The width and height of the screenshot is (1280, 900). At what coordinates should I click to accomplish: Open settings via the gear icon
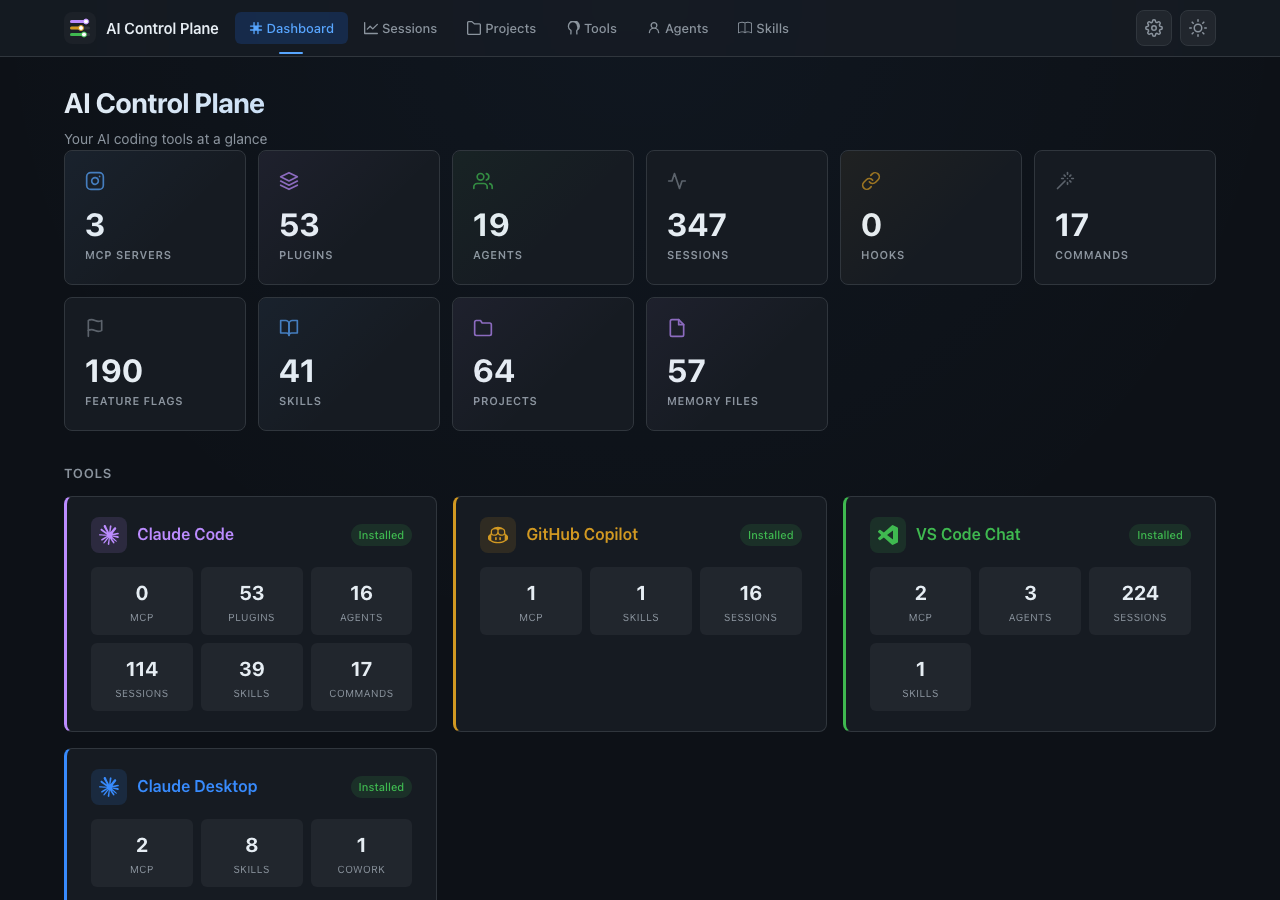coord(1154,28)
